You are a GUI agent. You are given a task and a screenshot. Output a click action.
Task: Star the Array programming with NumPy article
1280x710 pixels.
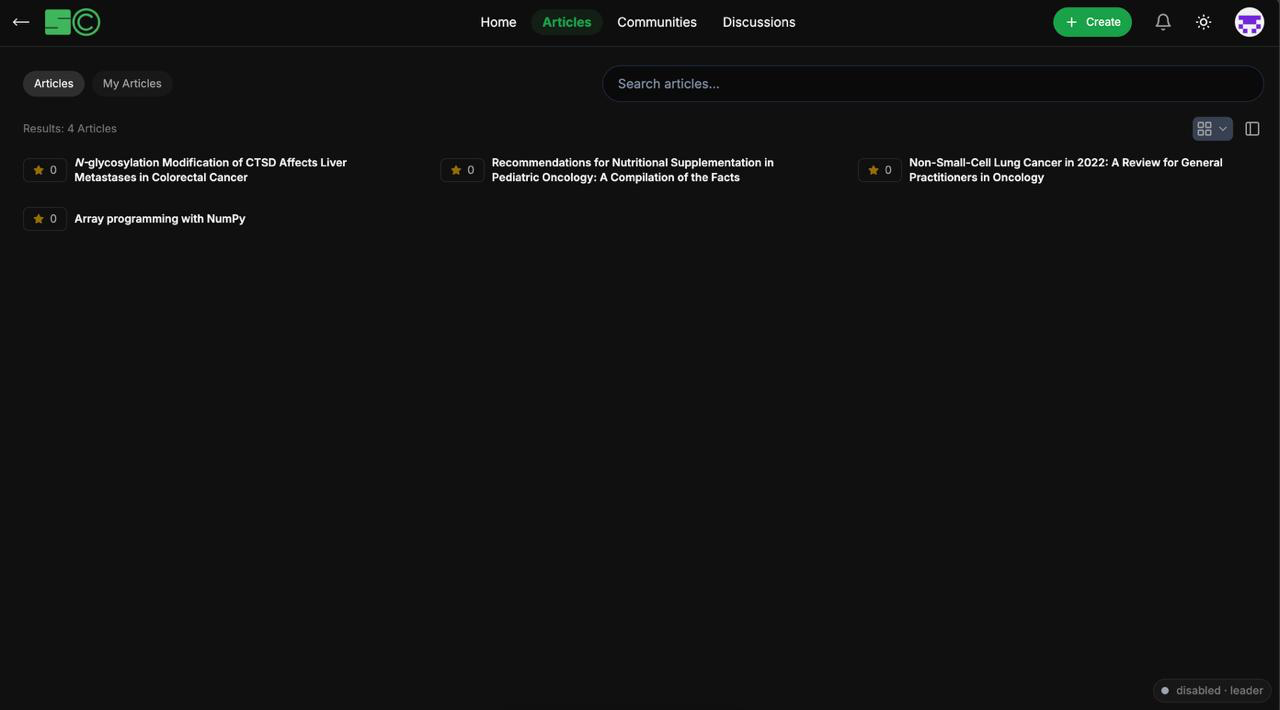click(x=45, y=219)
